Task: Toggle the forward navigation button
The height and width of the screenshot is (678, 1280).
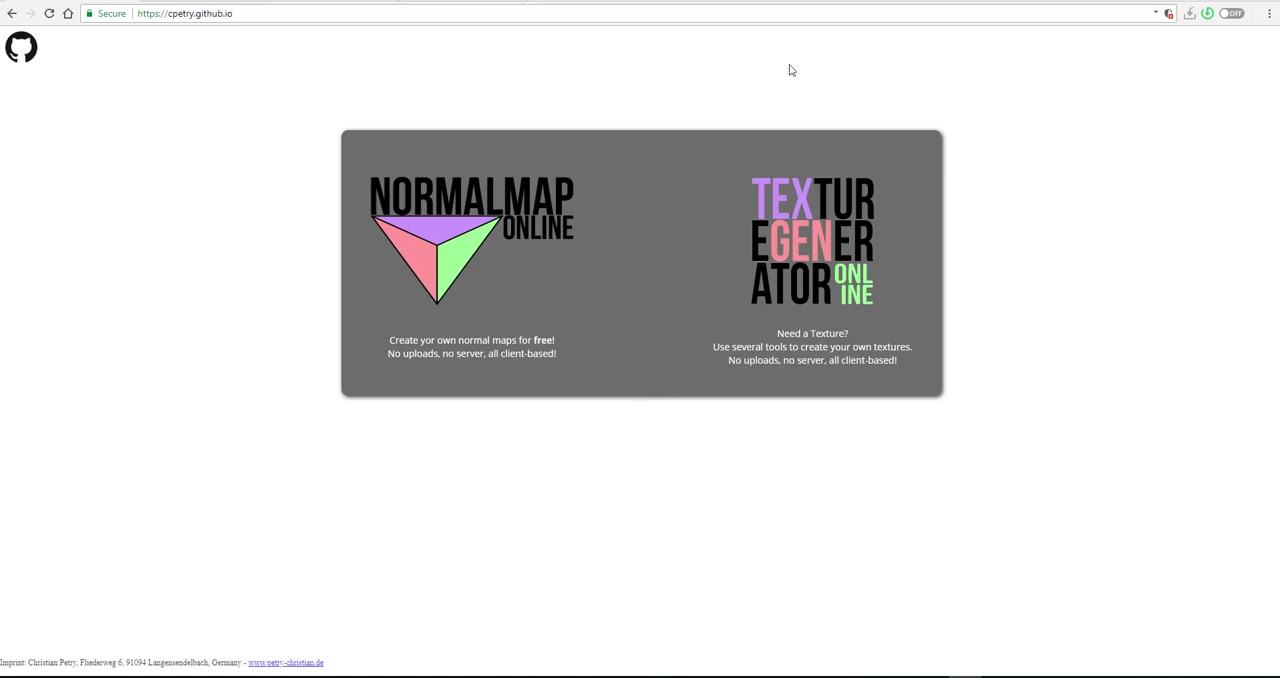Action: coord(30,13)
